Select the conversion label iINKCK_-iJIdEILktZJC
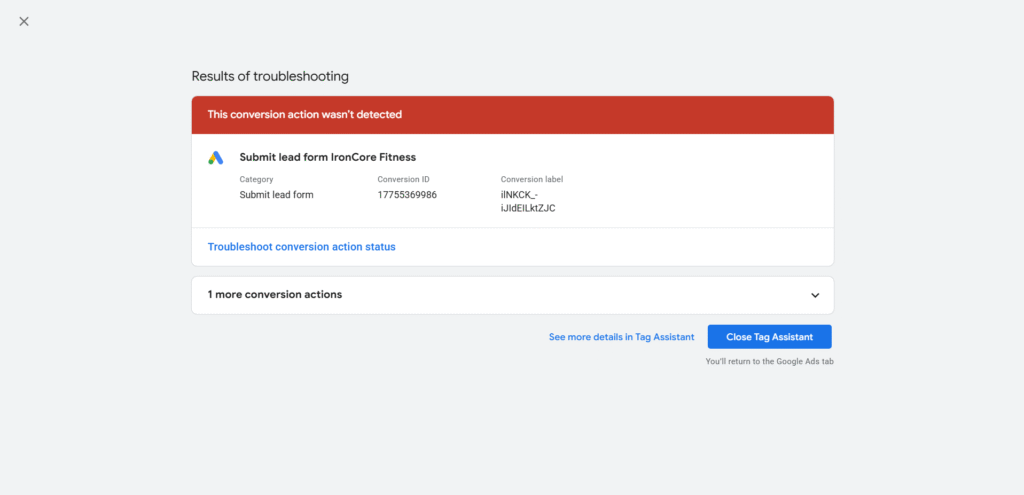Image resolution: width=1024 pixels, height=495 pixels. (x=528, y=201)
